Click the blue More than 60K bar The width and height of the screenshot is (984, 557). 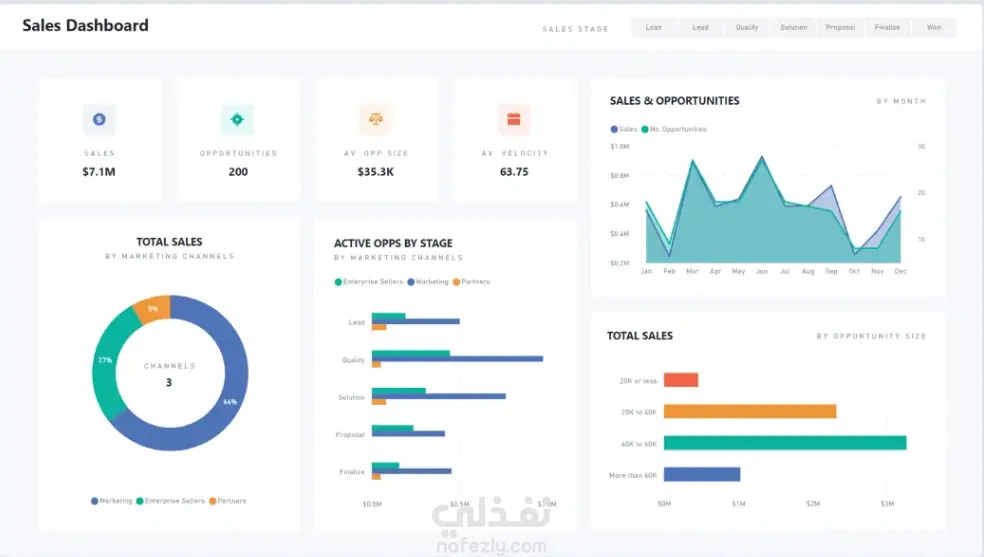click(x=702, y=474)
